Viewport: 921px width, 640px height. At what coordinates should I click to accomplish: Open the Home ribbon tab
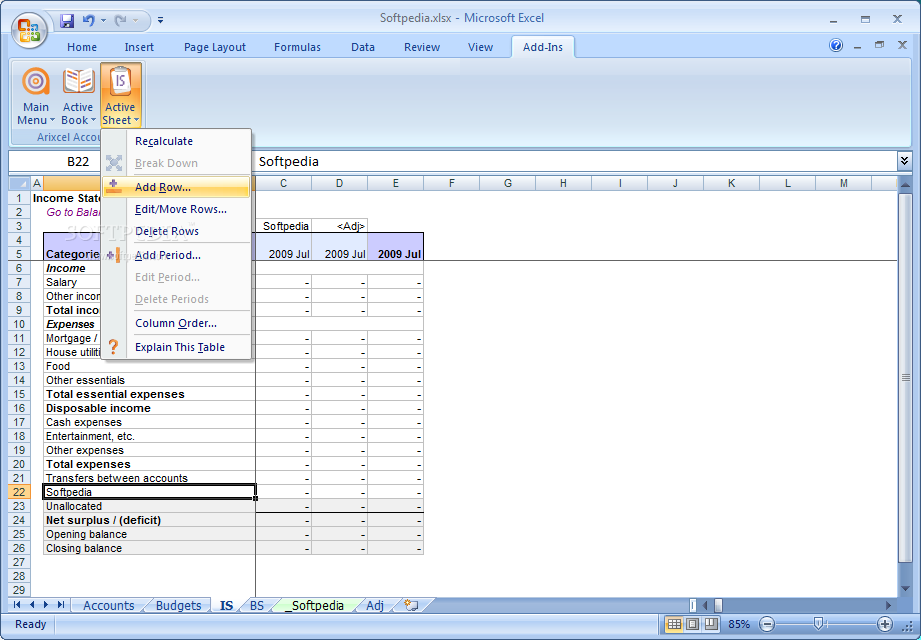click(x=82, y=47)
